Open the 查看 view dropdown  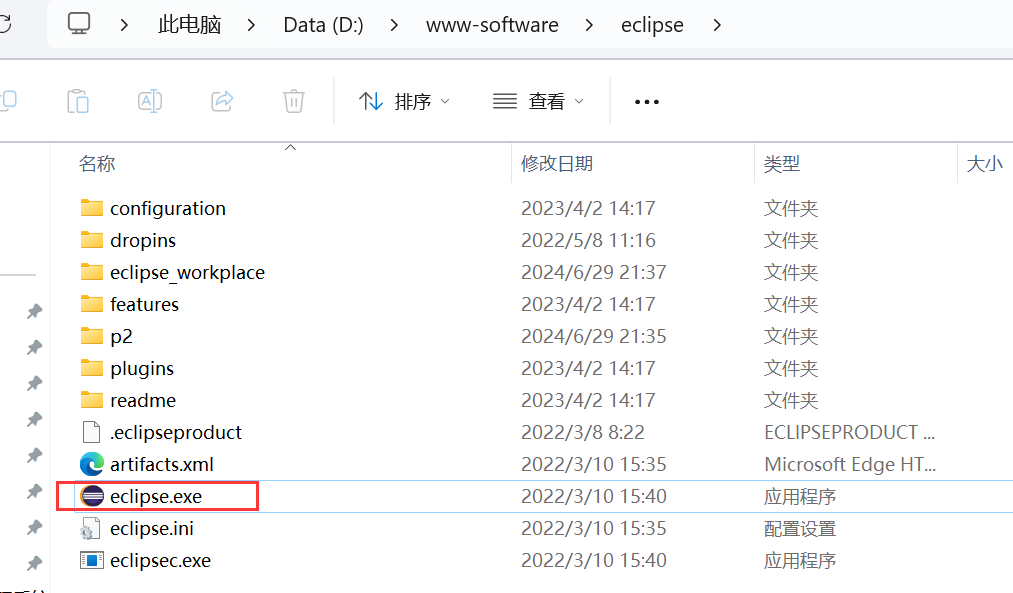[538, 101]
